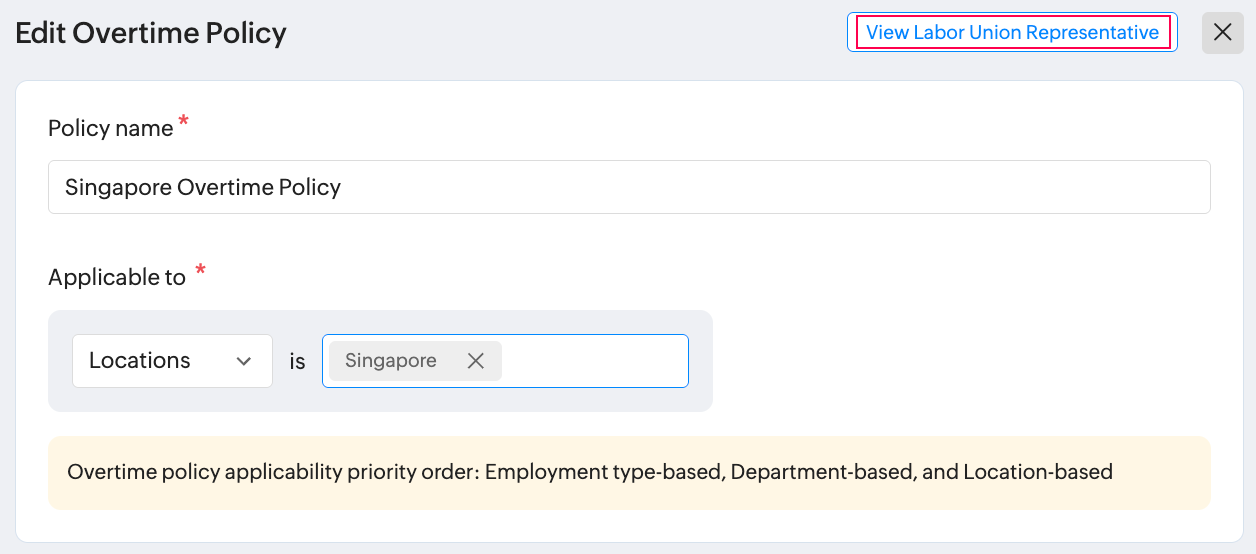Click the Applicable to label

click(x=117, y=277)
